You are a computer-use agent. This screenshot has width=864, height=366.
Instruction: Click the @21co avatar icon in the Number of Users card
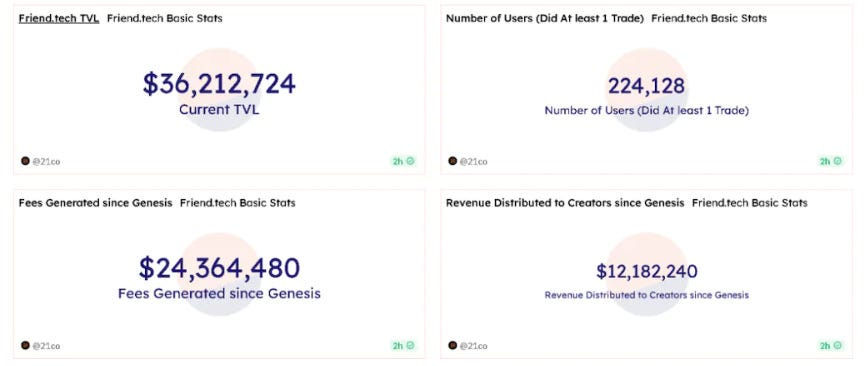tap(452, 161)
